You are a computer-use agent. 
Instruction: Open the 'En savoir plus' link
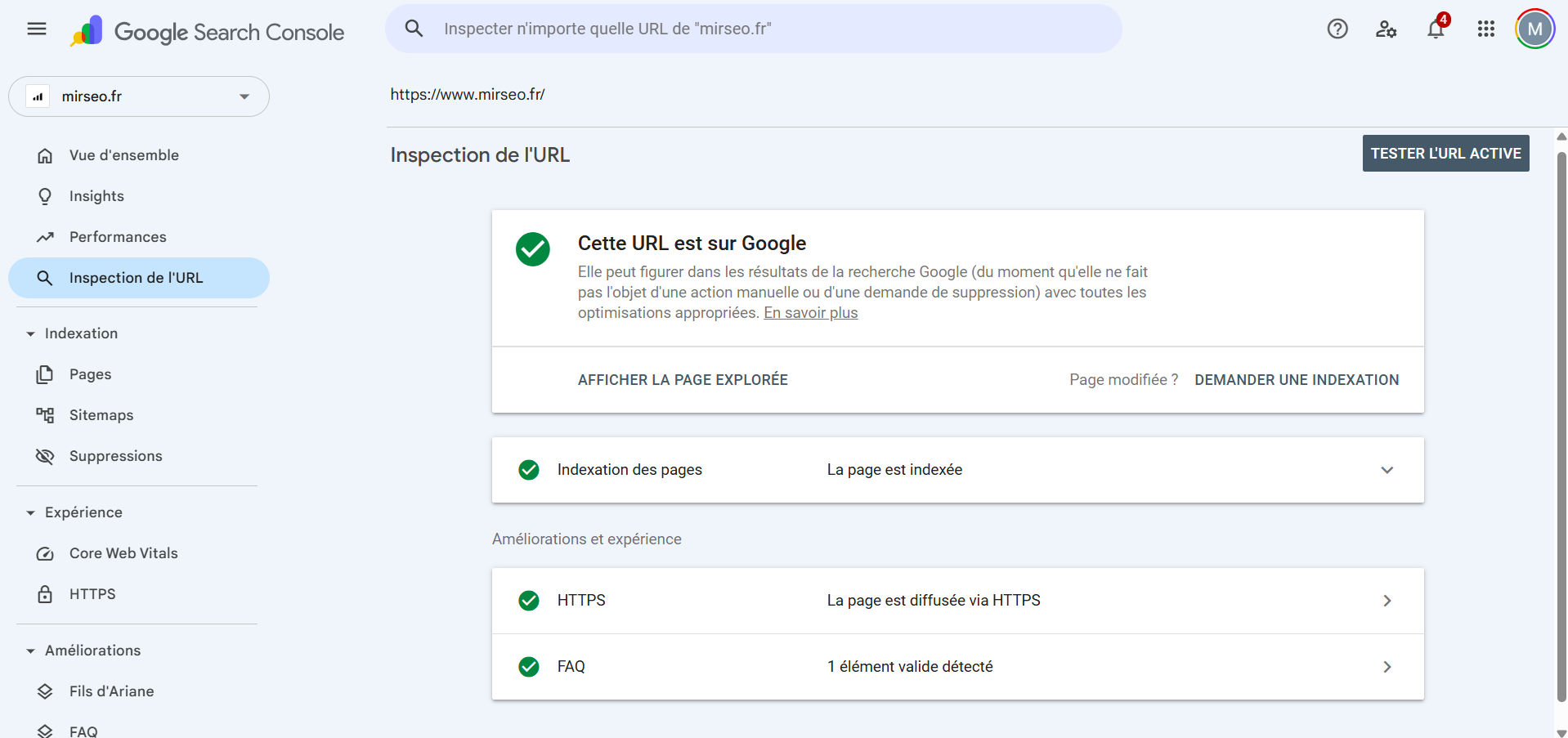(x=810, y=313)
